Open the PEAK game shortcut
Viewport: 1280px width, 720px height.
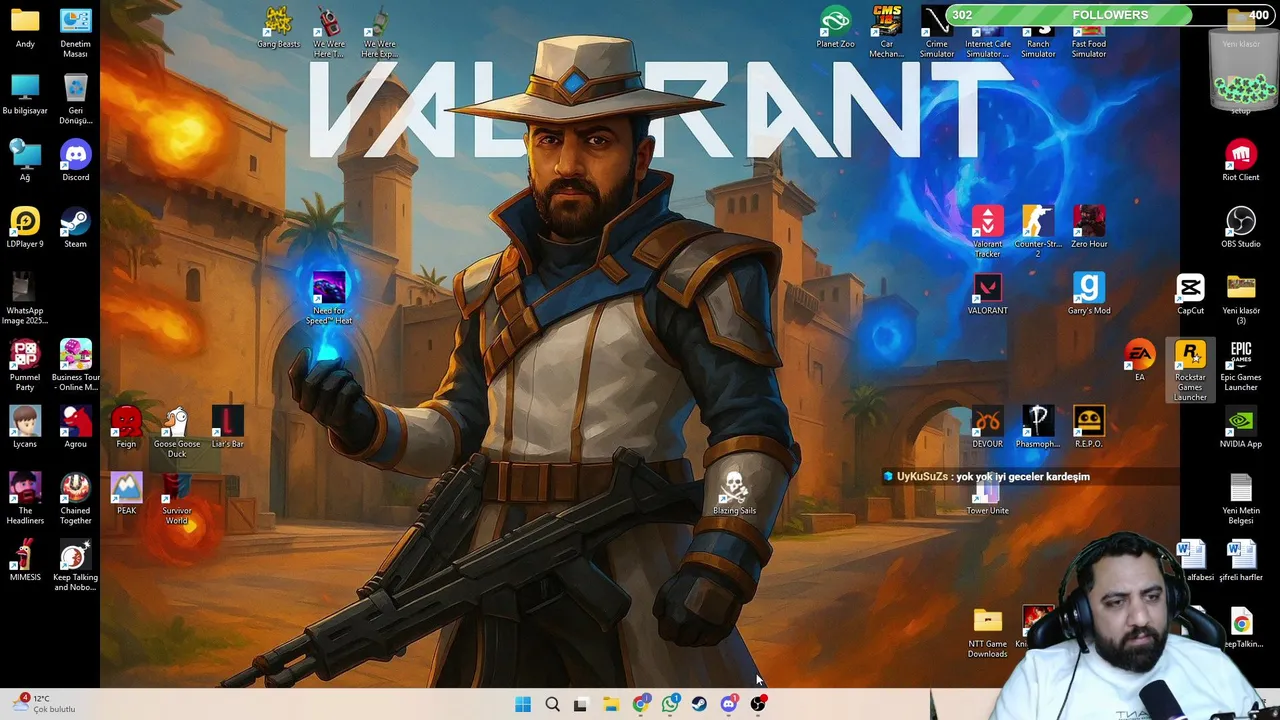[126, 494]
